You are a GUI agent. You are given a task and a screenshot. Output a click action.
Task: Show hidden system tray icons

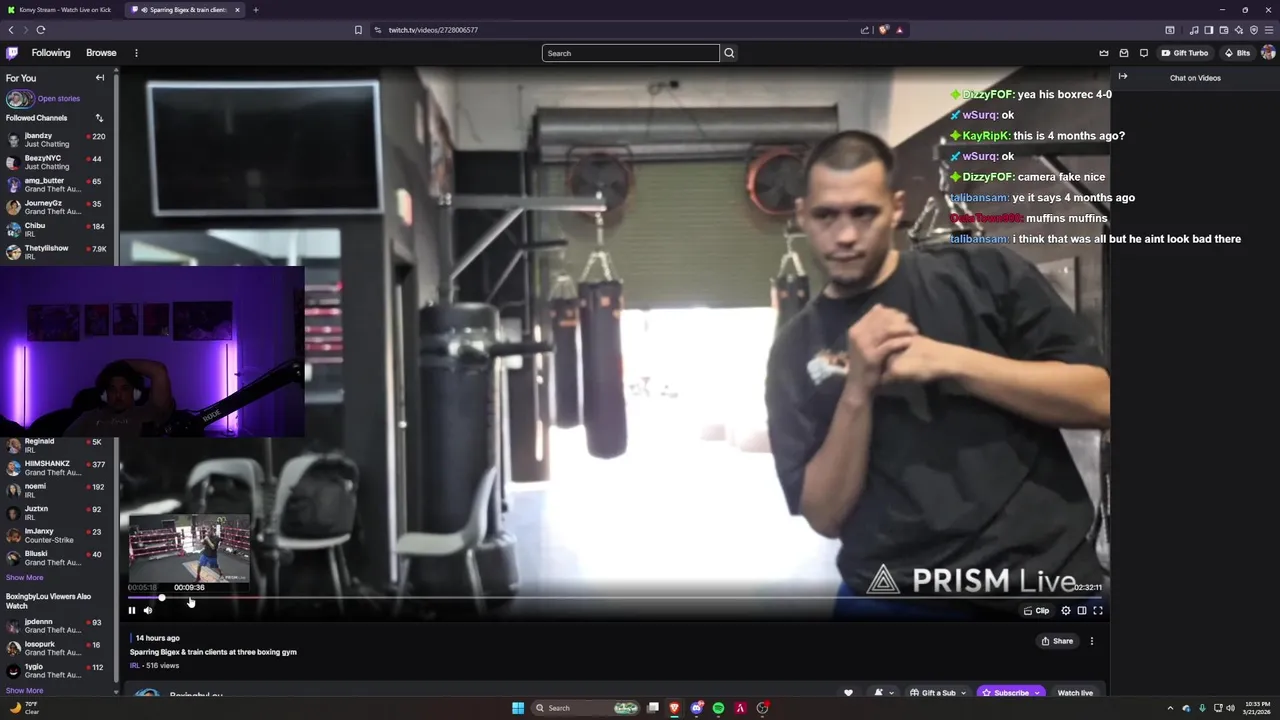click(1171, 708)
